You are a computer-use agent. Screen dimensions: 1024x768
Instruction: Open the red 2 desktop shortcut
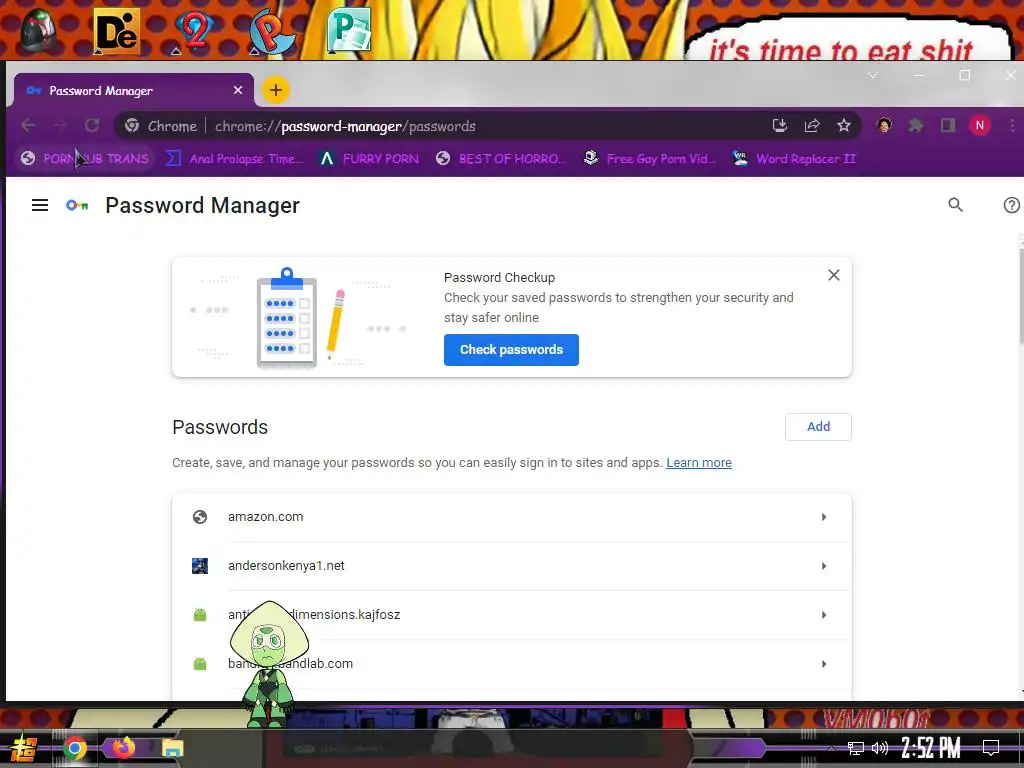coord(194,30)
